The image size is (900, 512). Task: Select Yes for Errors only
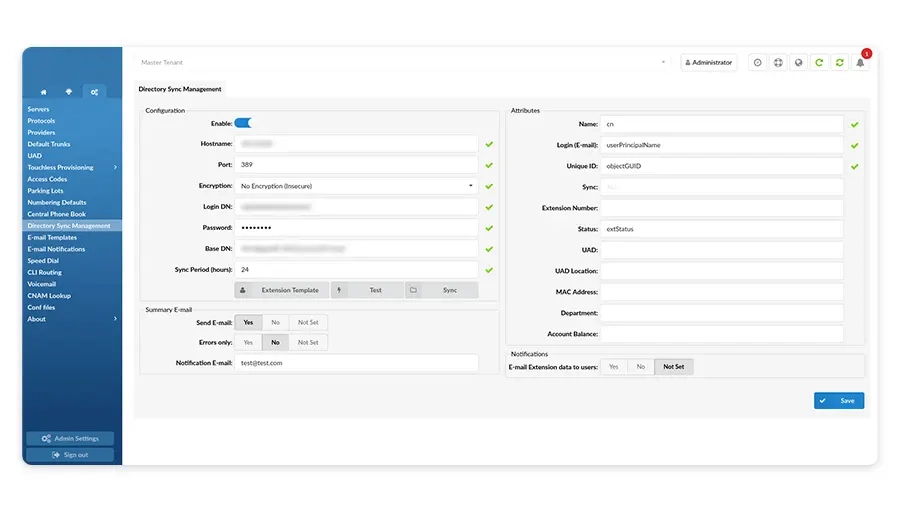tap(247, 342)
